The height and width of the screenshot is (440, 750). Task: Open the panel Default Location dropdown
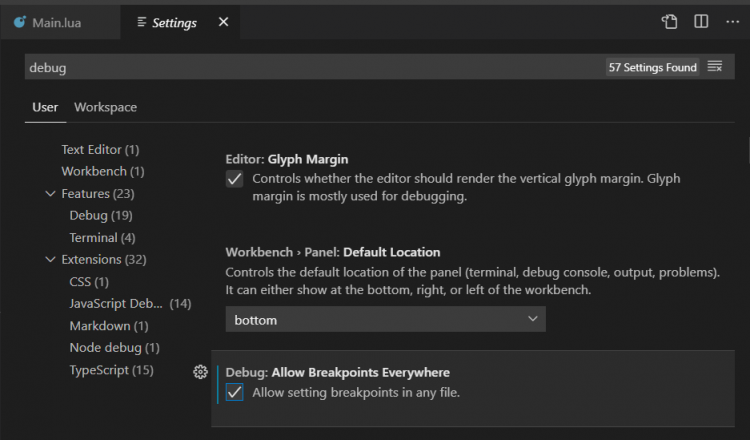click(x=385, y=320)
